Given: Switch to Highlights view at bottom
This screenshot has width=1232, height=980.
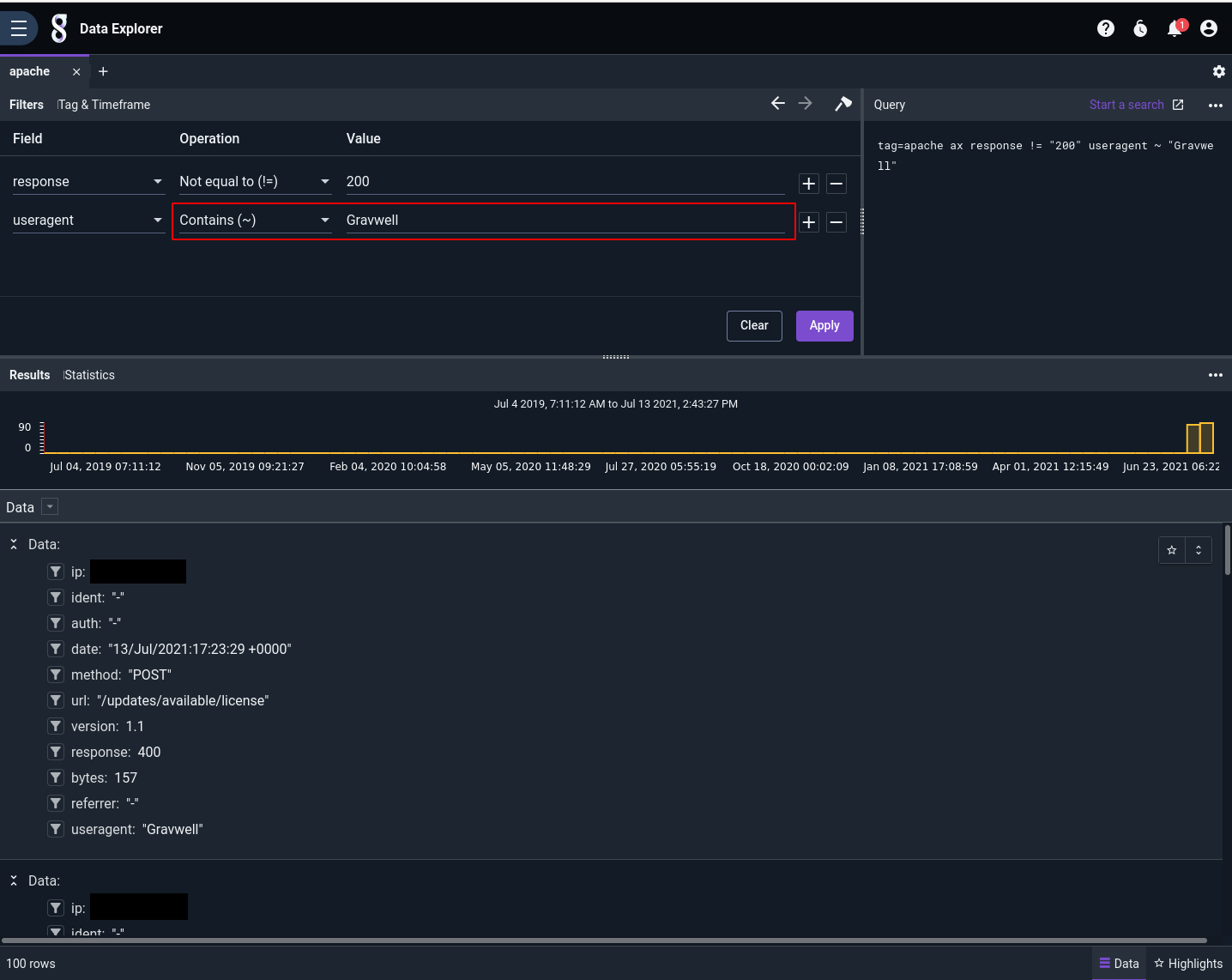Looking at the screenshot, I should tap(1188, 964).
